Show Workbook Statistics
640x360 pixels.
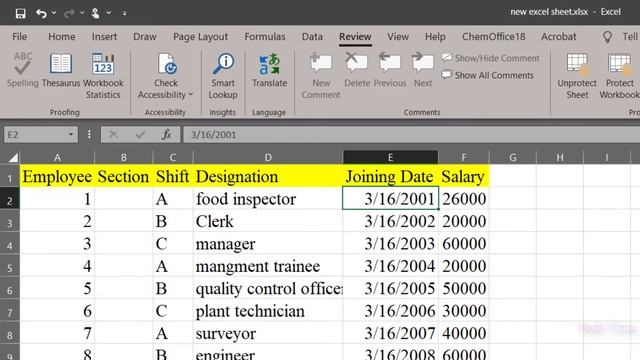coord(103,76)
